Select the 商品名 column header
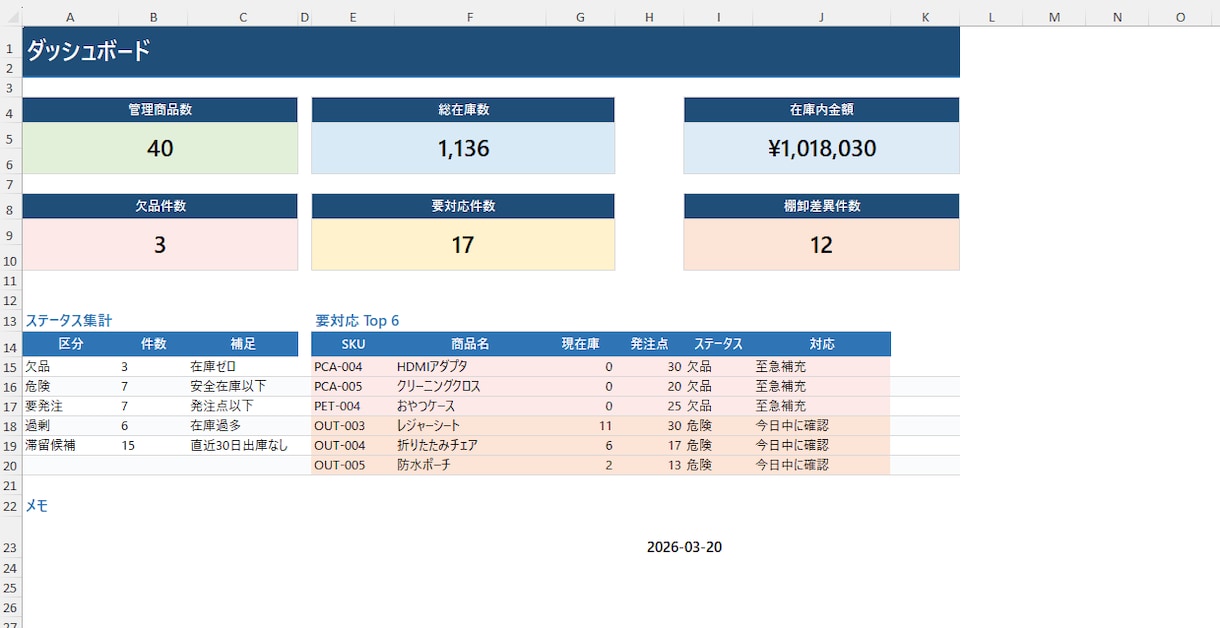This screenshot has width=1220, height=628. click(470, 344)
